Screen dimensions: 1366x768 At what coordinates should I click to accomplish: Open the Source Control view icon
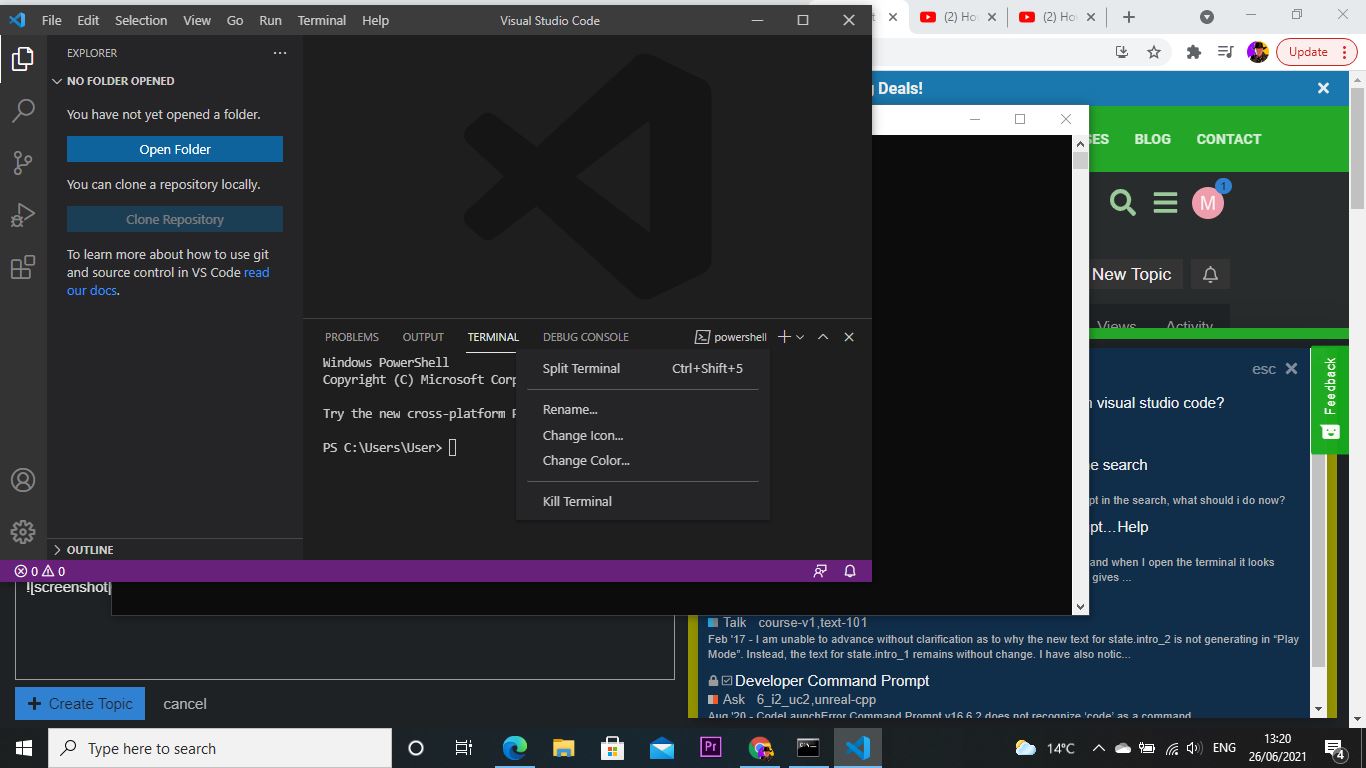point(23,163)
